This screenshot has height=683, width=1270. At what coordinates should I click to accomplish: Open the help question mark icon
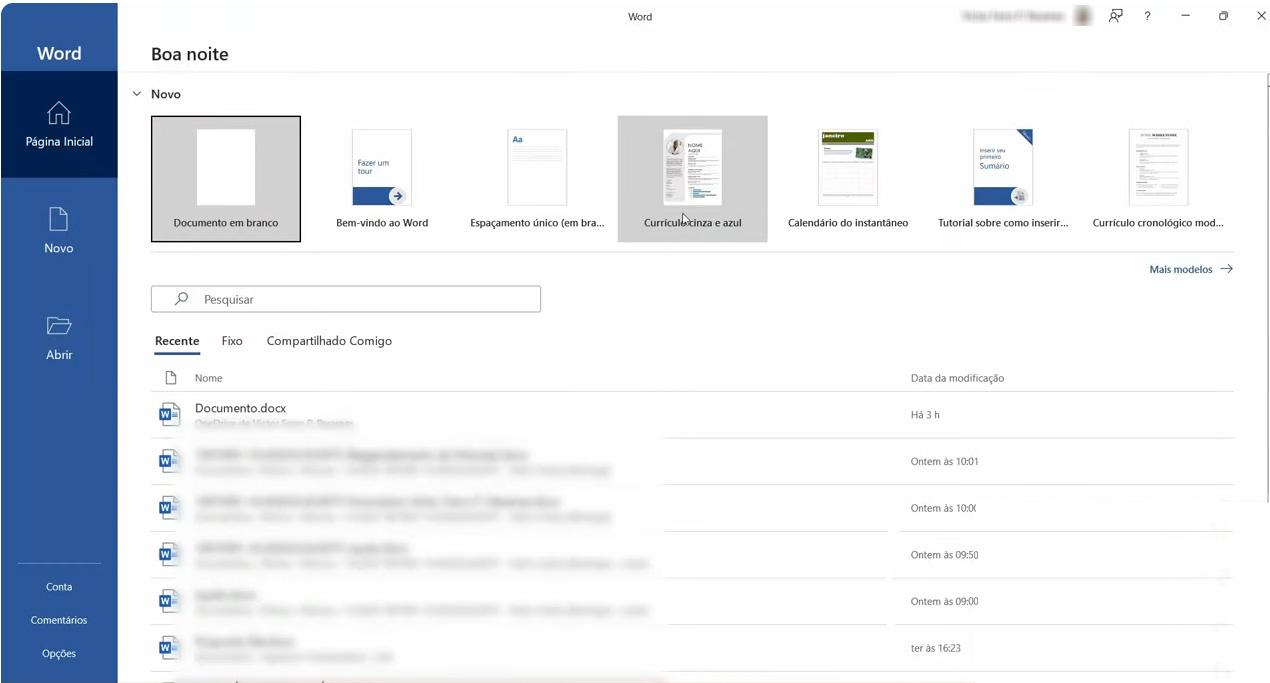click(x=1147, y=16)
